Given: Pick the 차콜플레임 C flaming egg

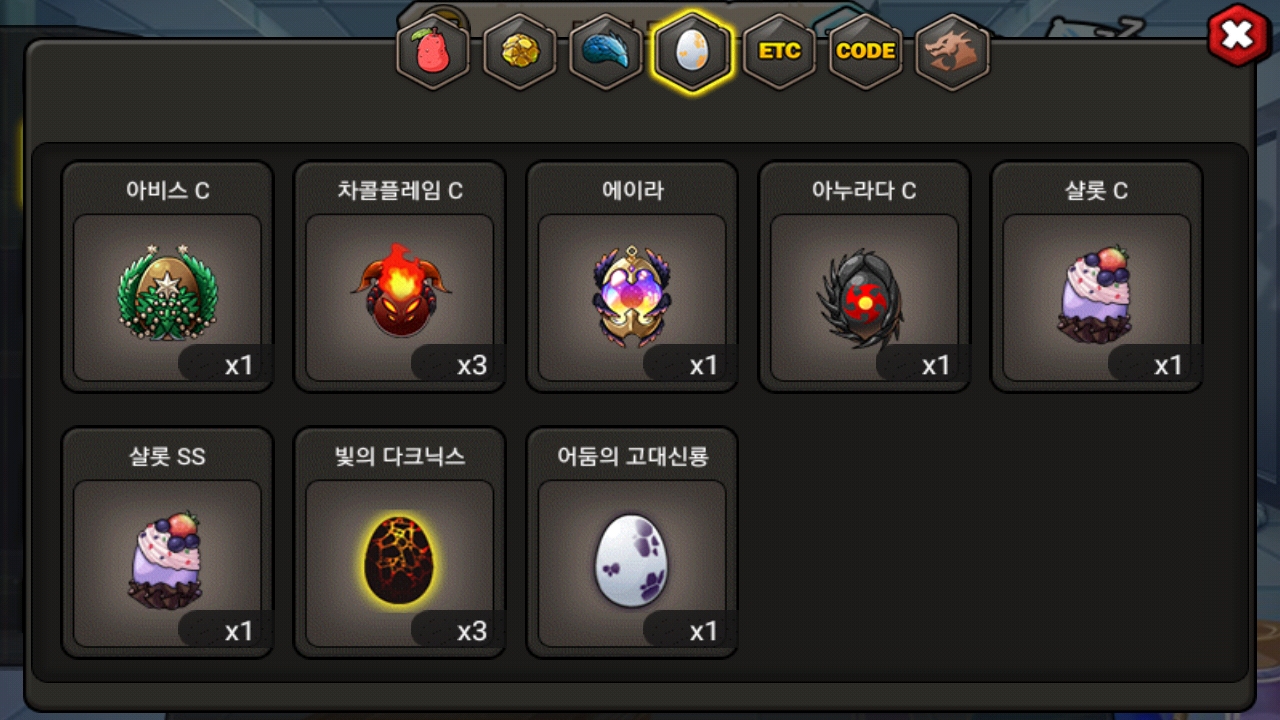Looking at the screenshot, I should pos(400,277).
